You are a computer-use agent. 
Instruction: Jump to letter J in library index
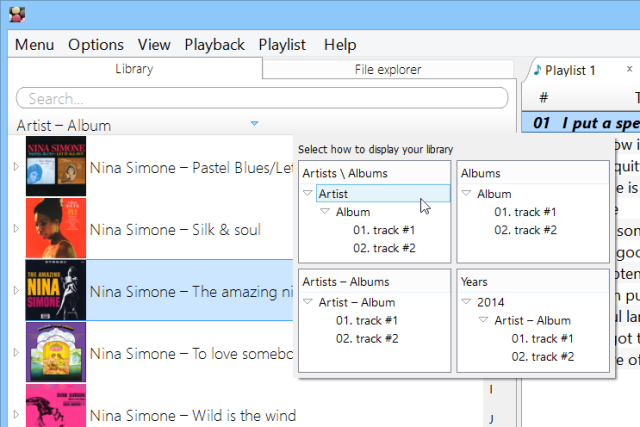(x=491, y=418)
